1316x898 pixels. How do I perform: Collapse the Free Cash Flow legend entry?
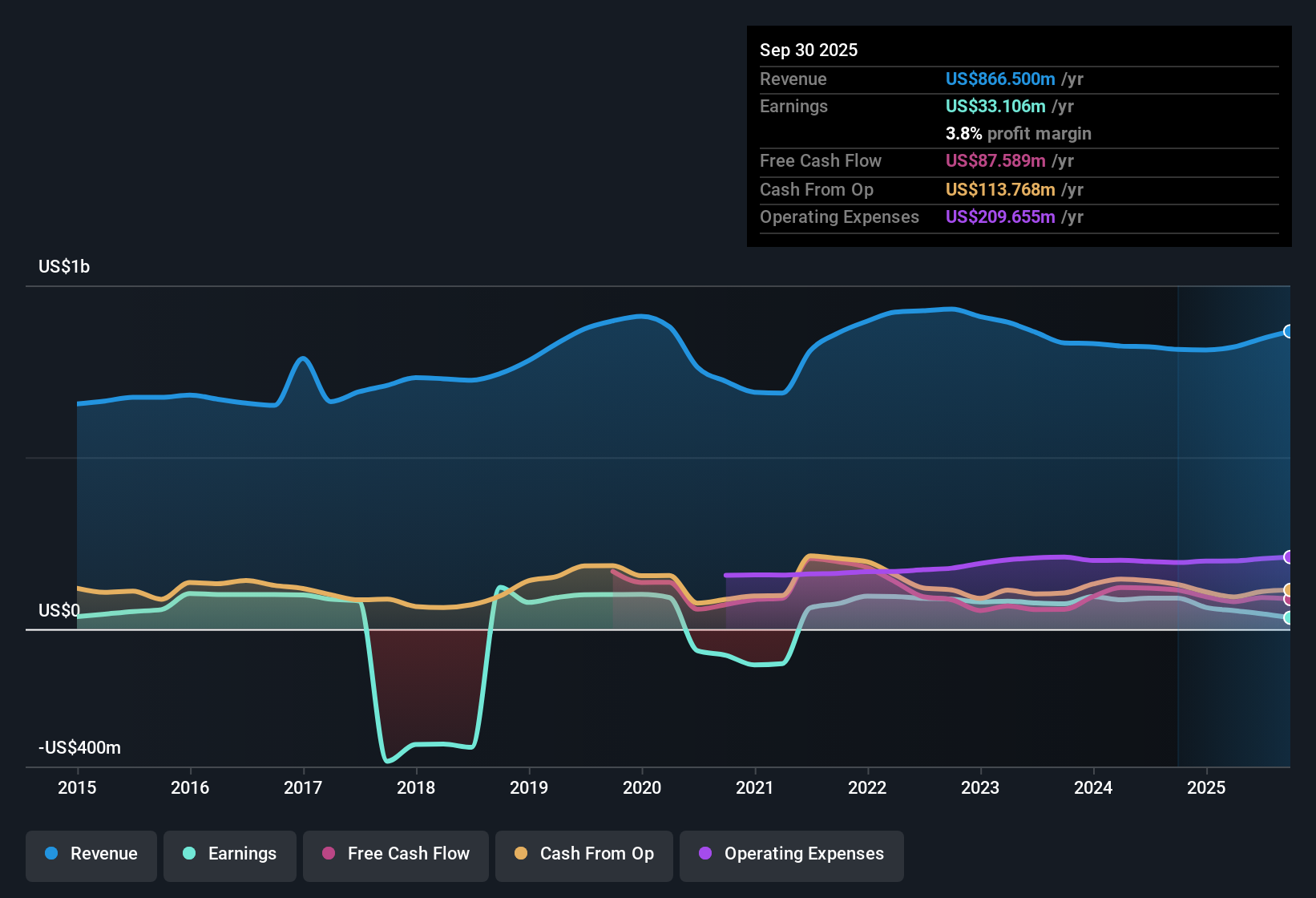tap(395, 854)
